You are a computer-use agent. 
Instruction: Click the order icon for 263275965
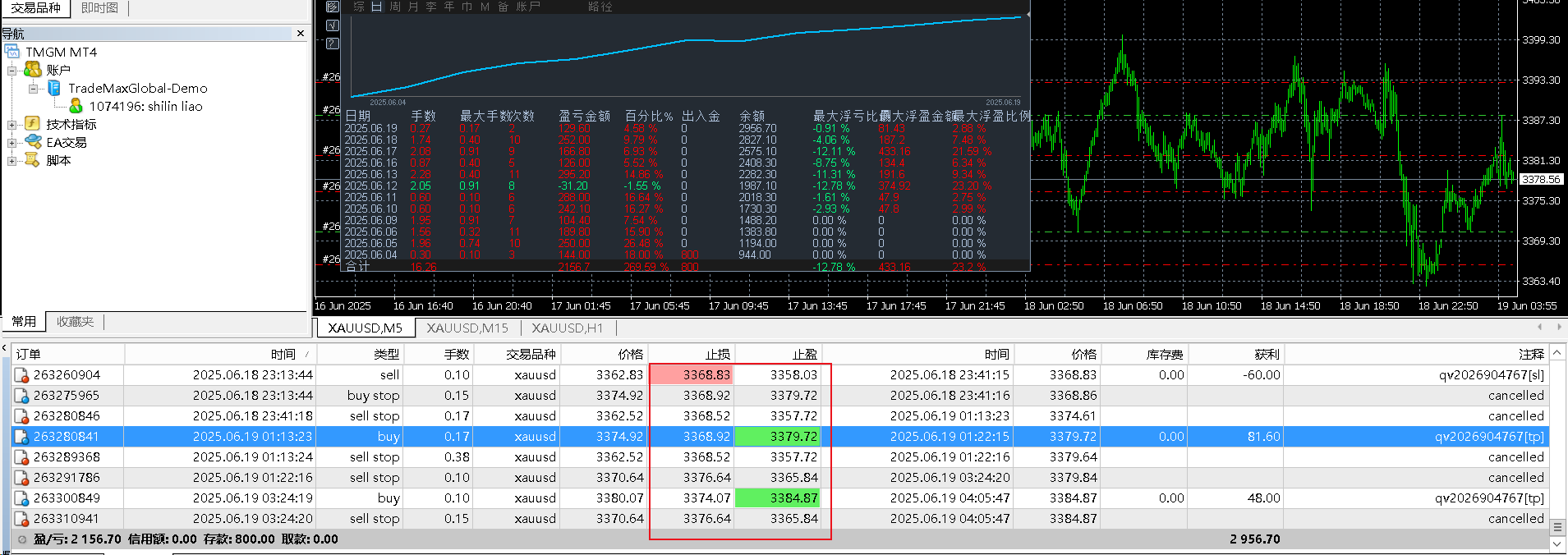pyautogui.click(x=22, y=396)
